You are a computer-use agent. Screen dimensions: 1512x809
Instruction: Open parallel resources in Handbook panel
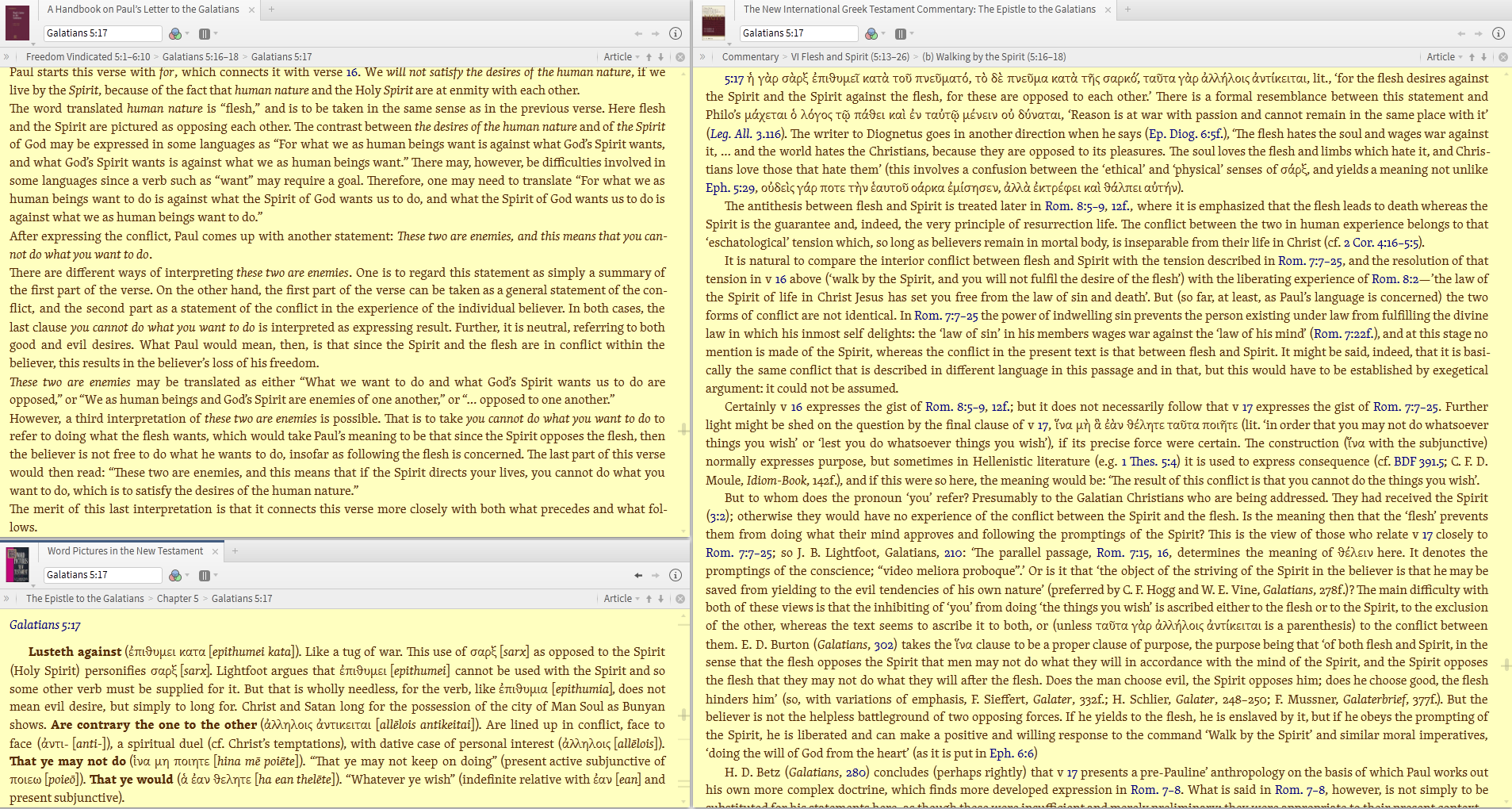tap(208, 33)
